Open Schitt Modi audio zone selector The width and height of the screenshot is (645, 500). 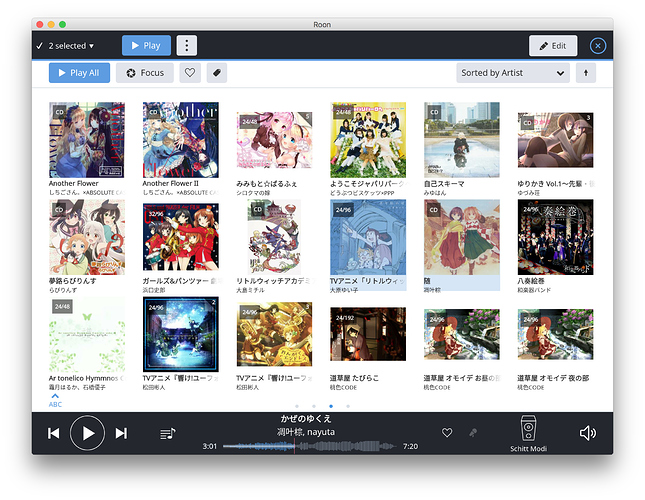(x=528, y=434)
